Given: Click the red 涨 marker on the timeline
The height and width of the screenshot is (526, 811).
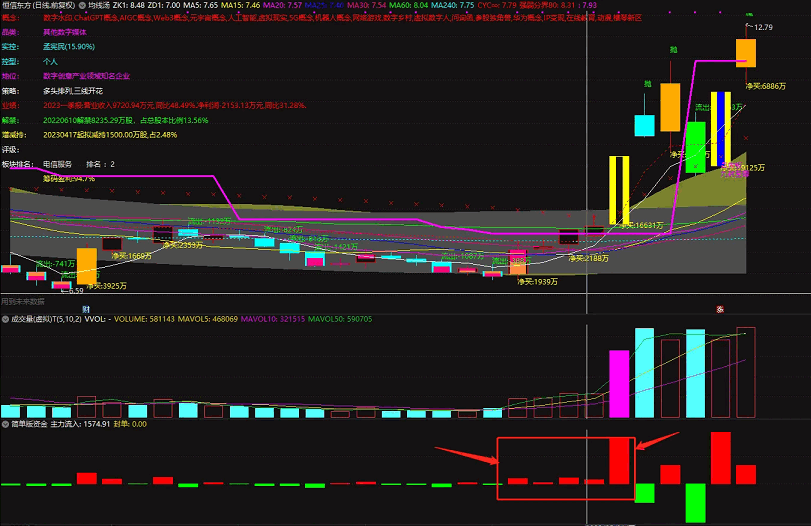Looking at the screenshot, I should click(x=720, y=309).
